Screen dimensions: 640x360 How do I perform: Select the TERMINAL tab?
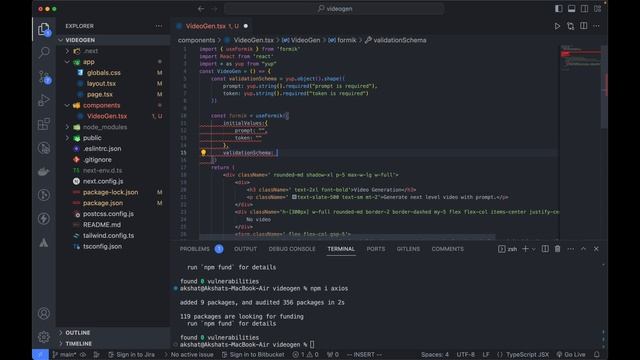(341, 249)
